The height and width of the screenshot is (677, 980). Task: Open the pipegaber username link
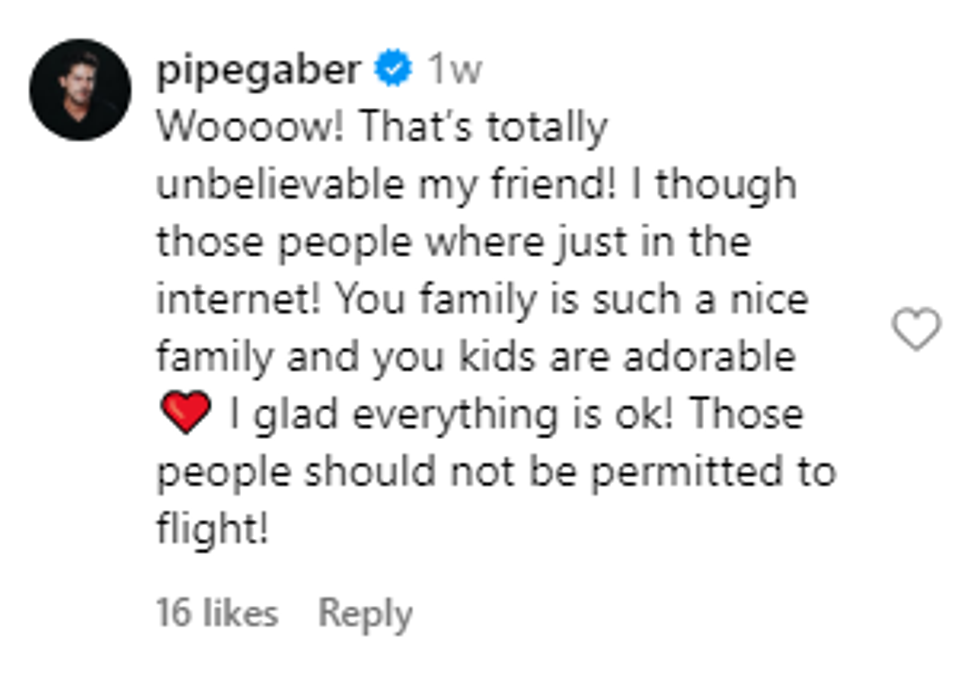[x=259, y=70]
